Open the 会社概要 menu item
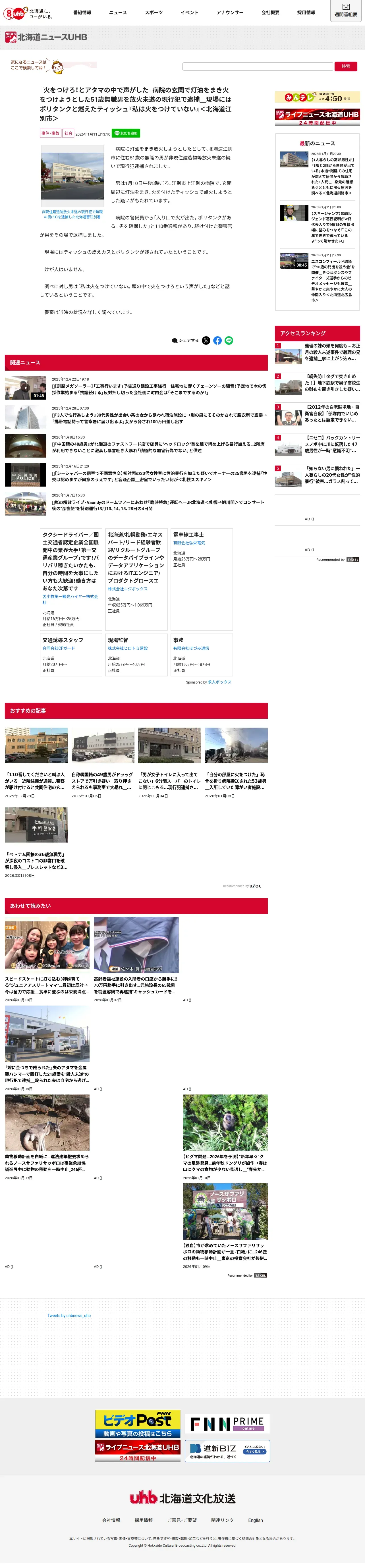 (x=271, y=12)
